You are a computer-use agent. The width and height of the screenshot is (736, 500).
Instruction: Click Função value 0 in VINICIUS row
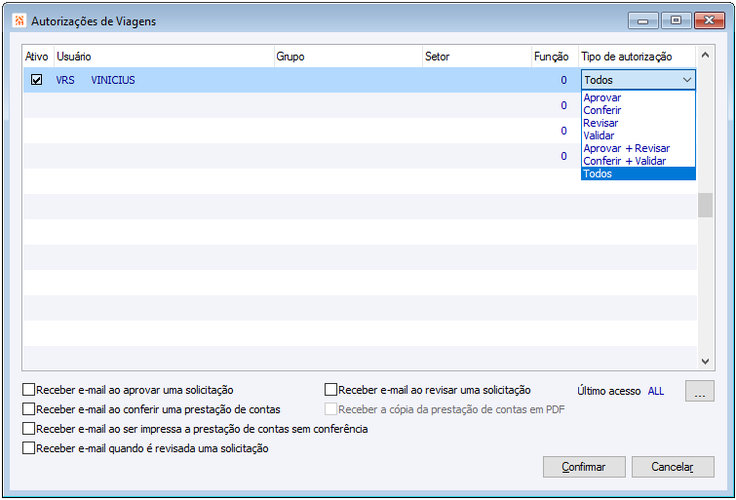(564, 80)
